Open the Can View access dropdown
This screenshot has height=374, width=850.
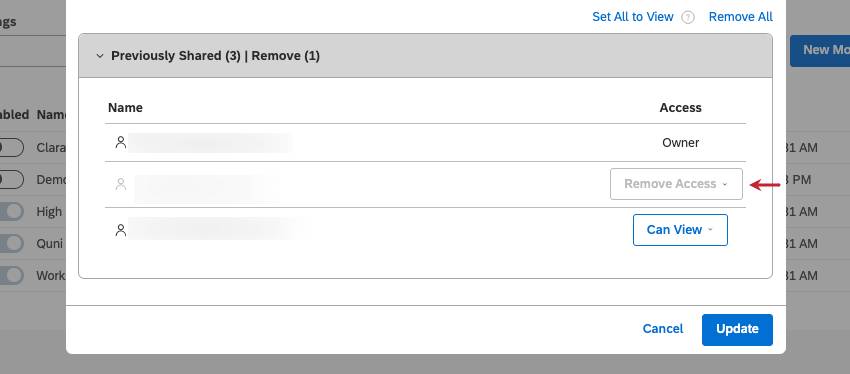(x=680, y=230)
